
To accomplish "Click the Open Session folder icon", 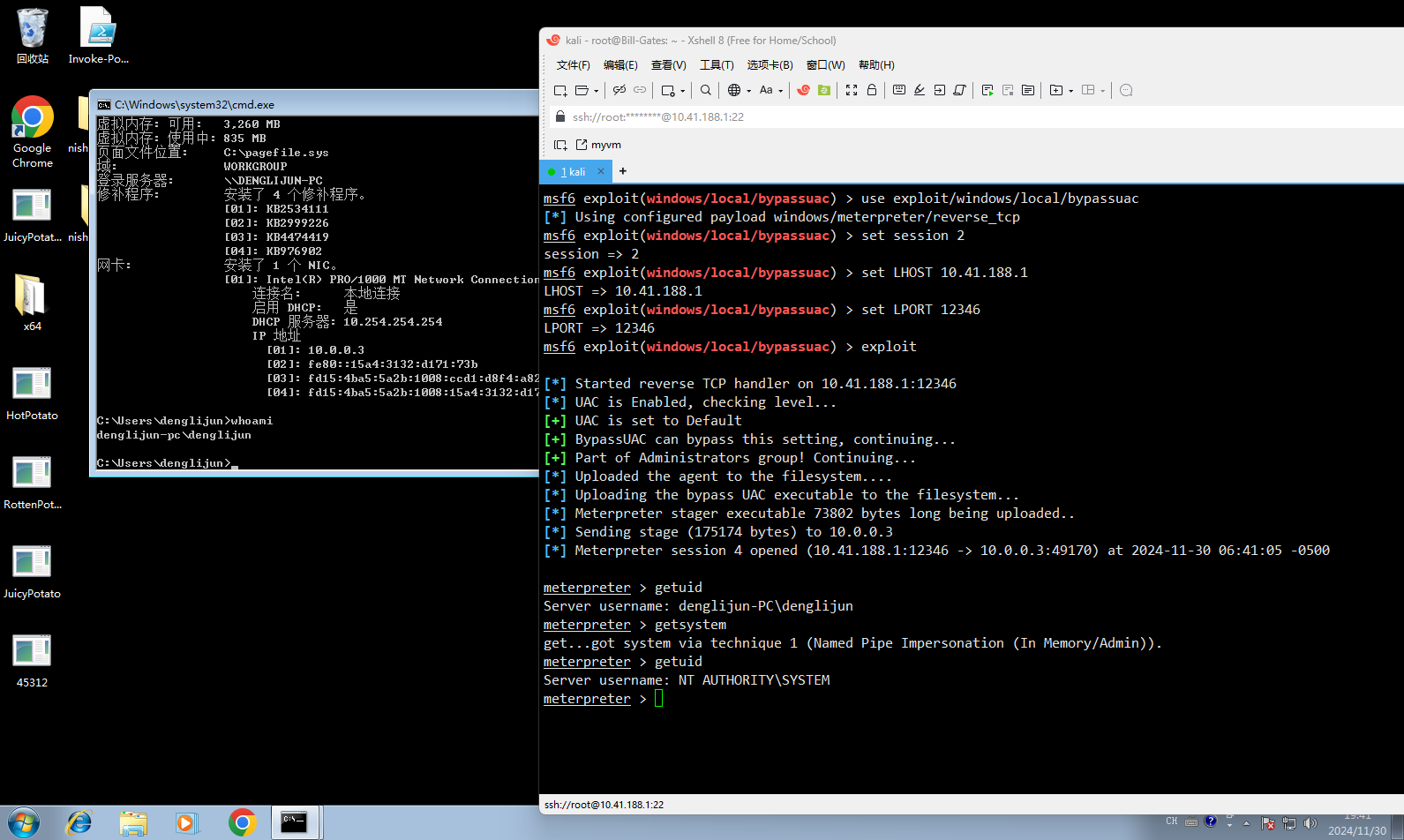I will click(582, 90).
